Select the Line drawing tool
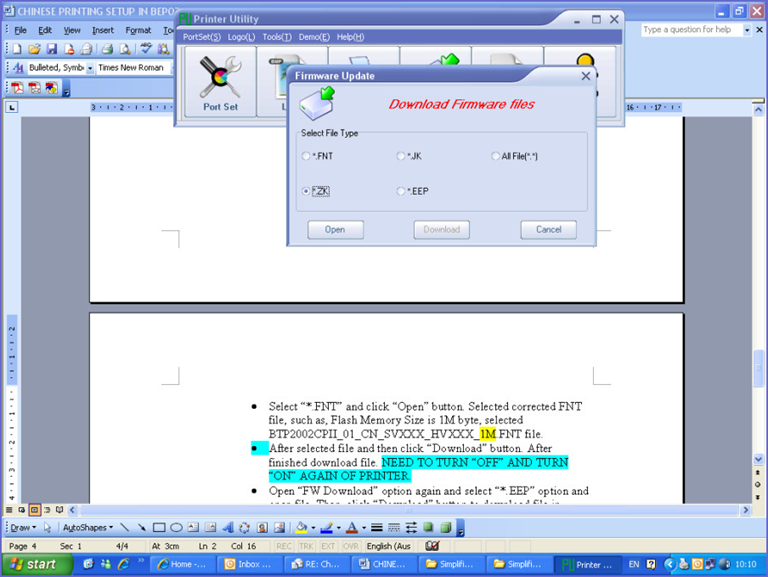The image size is (768, 577). (124, 527)
